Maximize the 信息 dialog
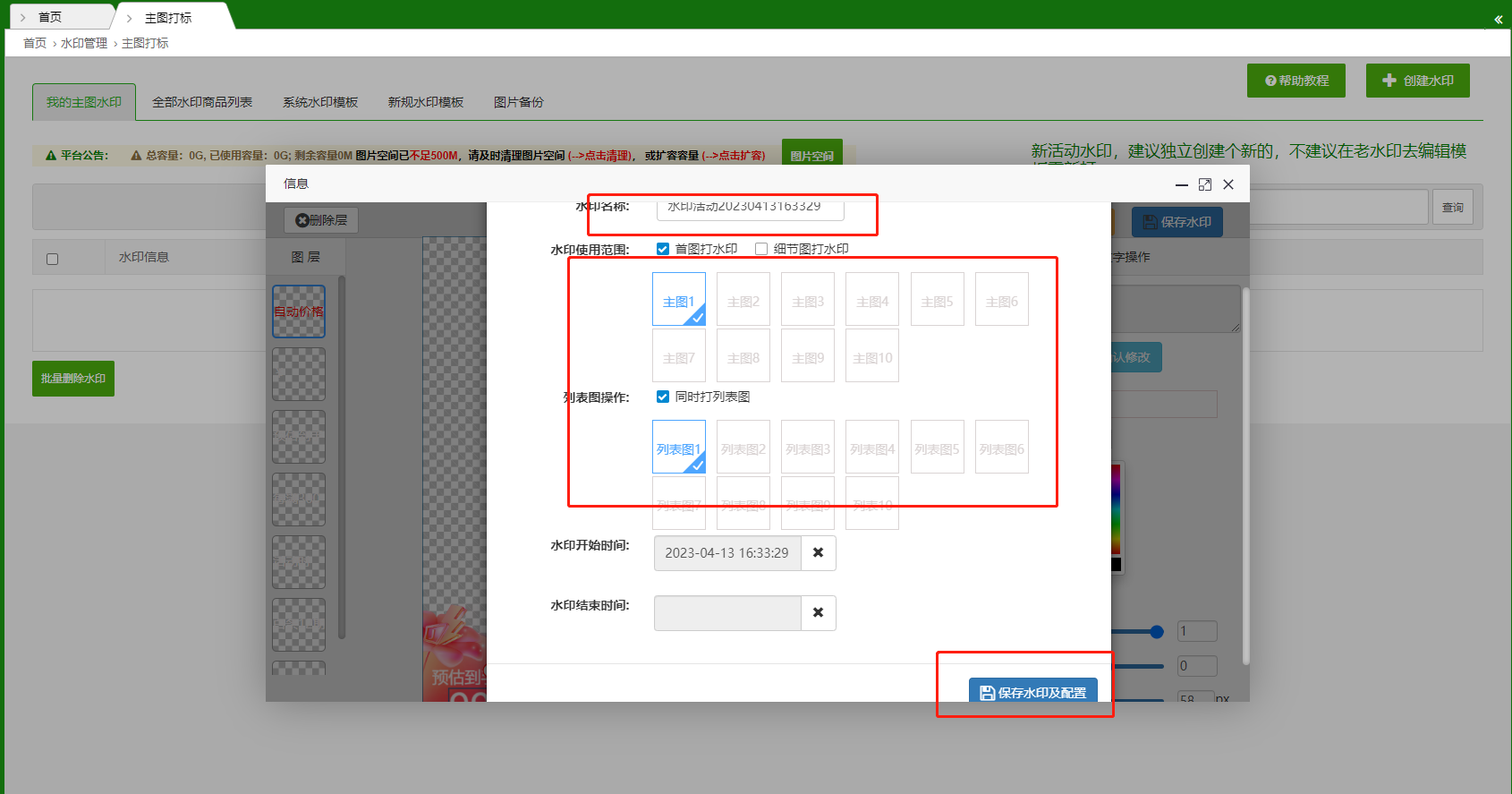Viewport: 1512px width, 794px height. coord(1205,184)
